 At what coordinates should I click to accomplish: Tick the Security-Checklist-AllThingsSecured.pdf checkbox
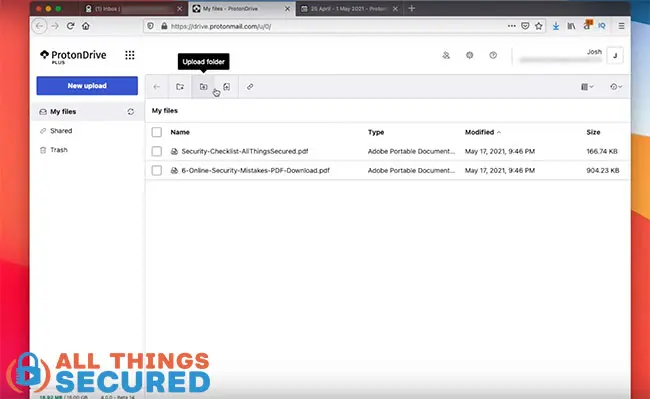157,151
